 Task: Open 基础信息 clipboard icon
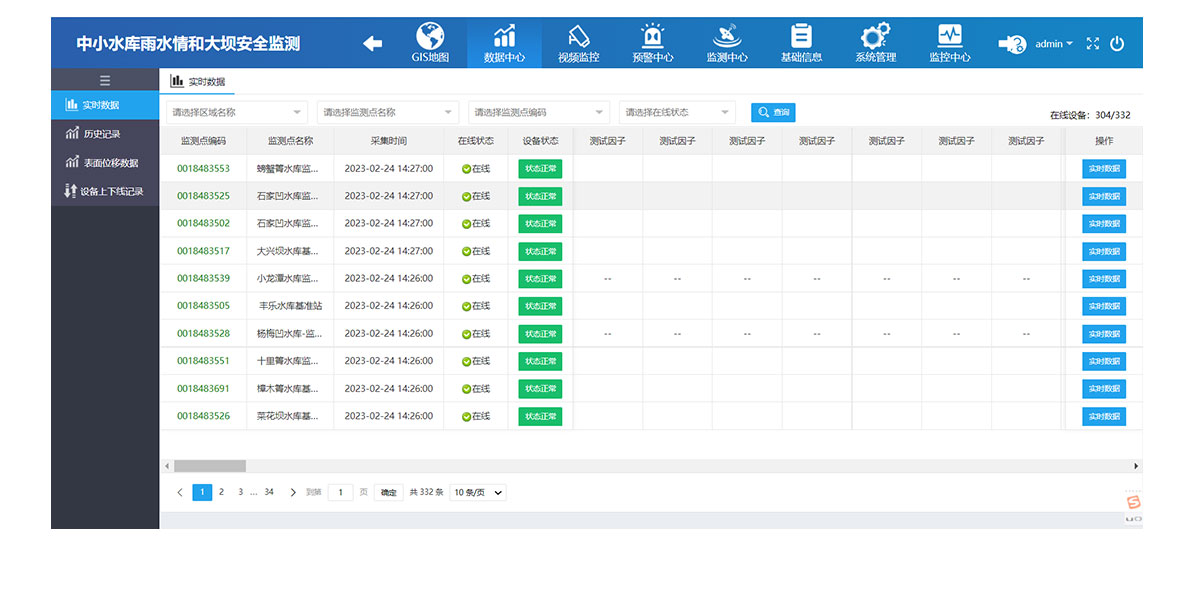point(801,37)
